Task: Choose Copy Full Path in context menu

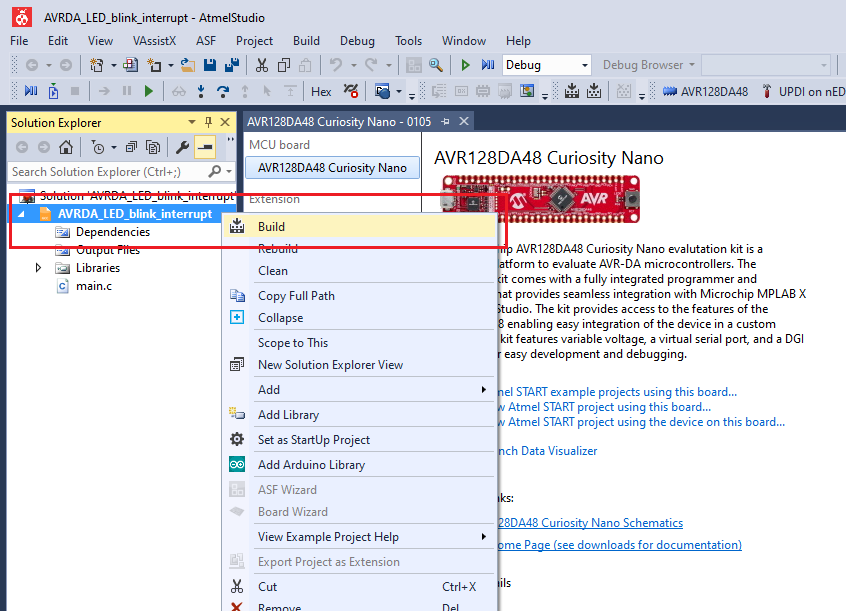Action: click(x=360, y=296)
